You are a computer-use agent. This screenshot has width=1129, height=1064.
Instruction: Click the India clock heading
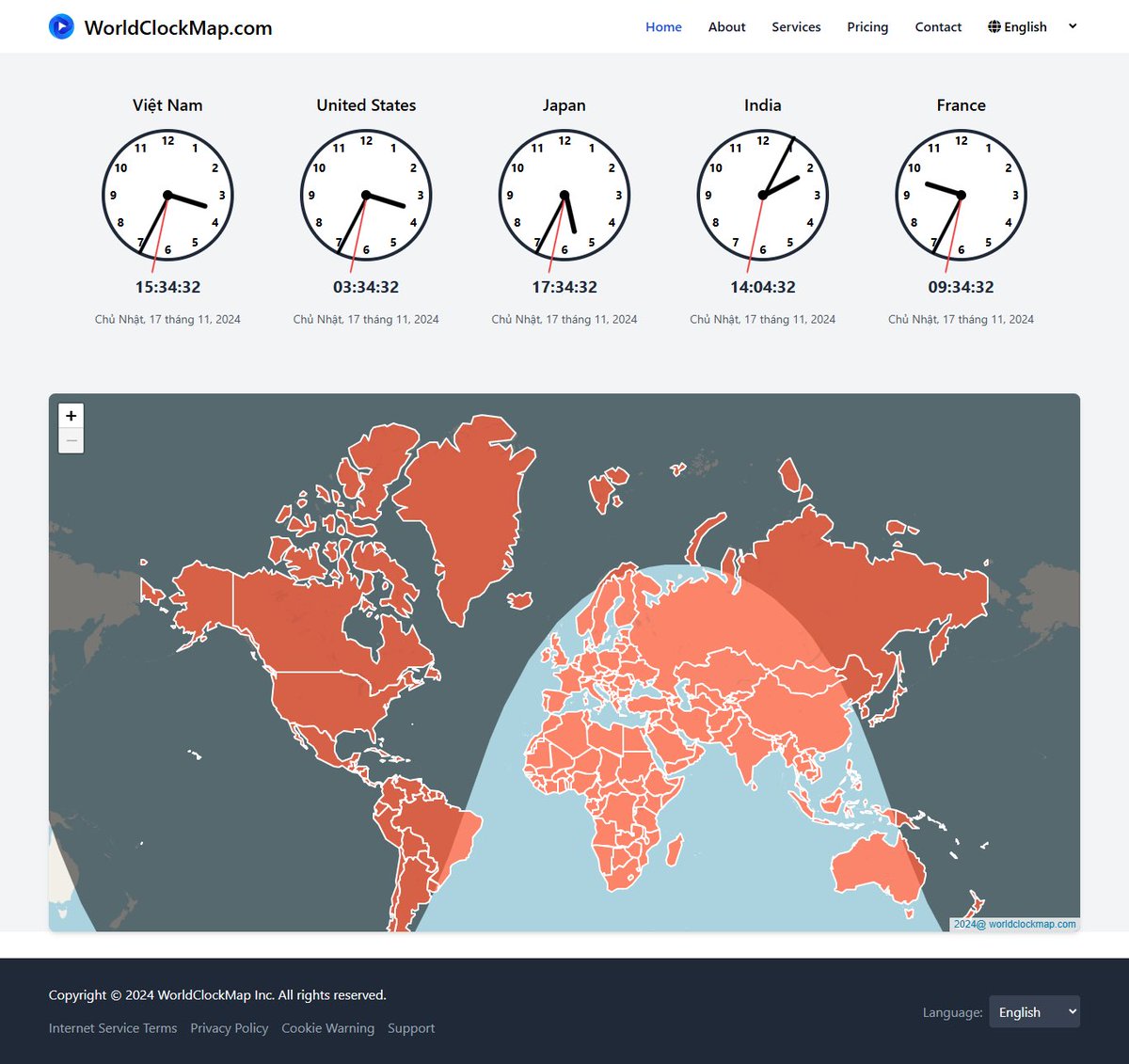click(x=763, y=105)
